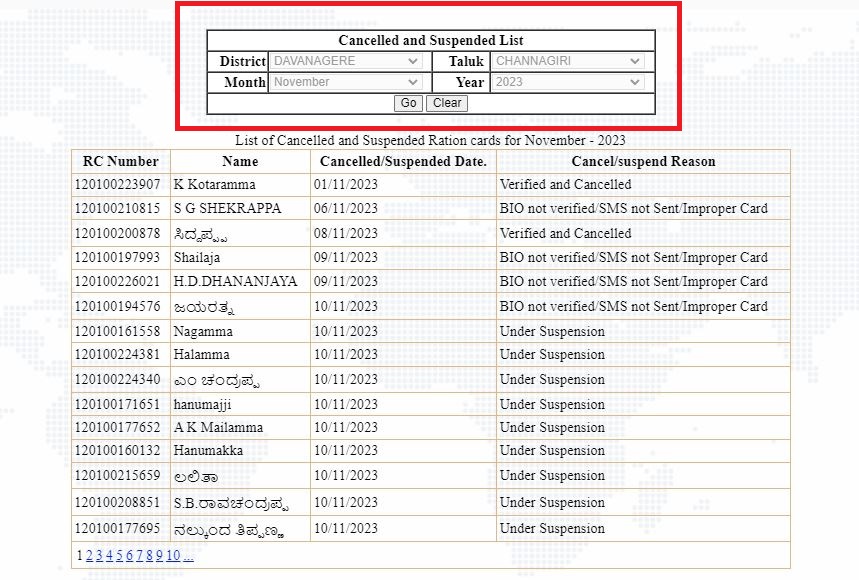
Task: Click the Name column header
Action: click(240, 162)
